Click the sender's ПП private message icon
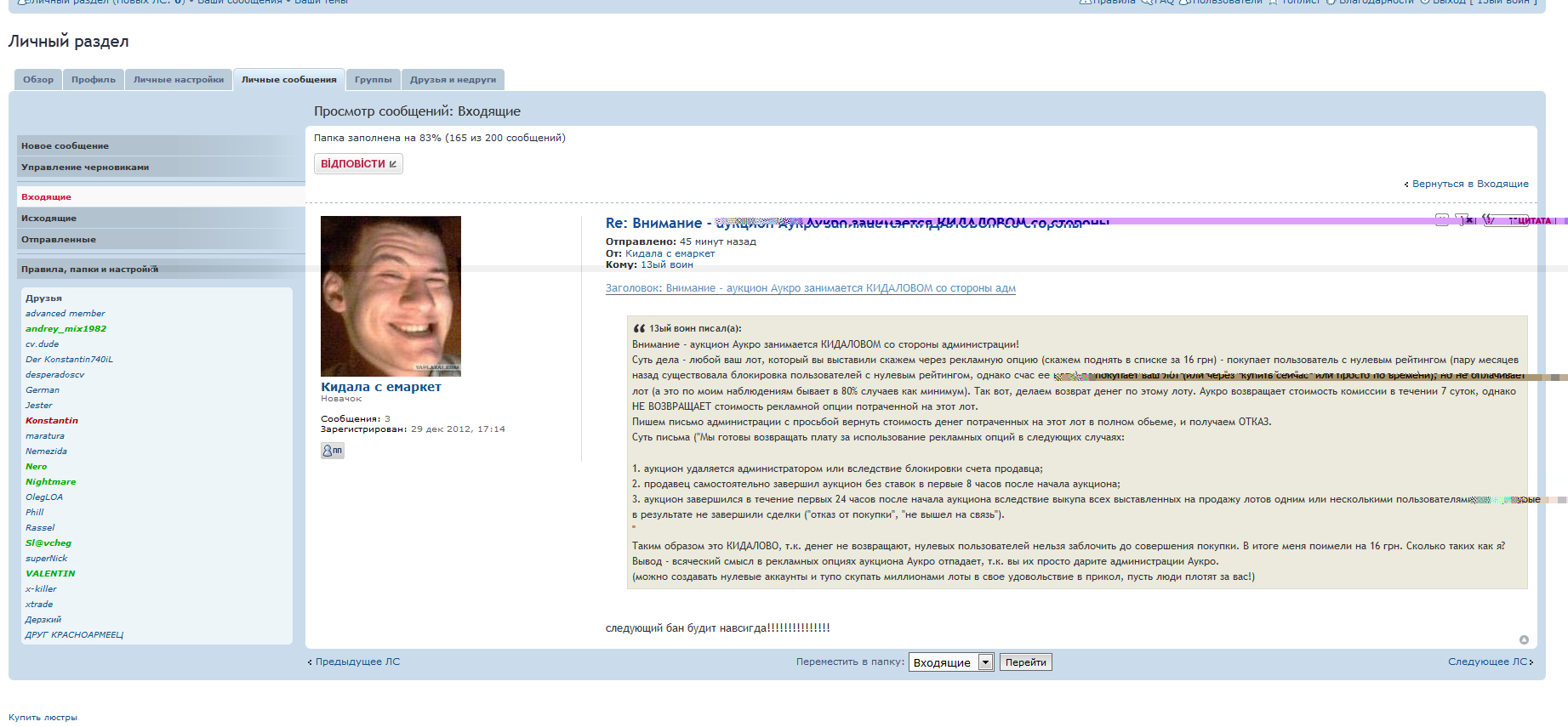Screen dimensions: 1568x727 click(x=332, y=451)
